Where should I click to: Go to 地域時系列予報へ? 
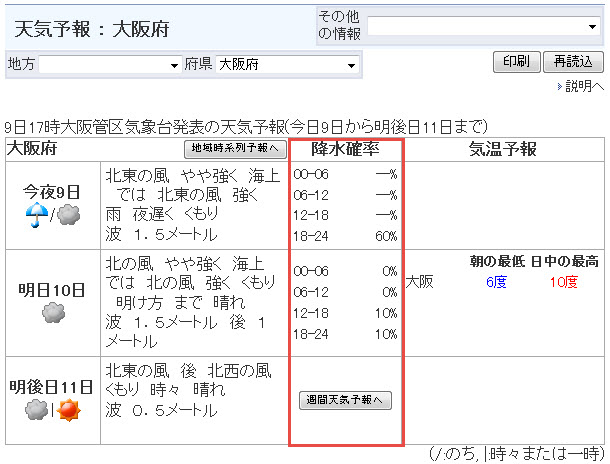237,149
